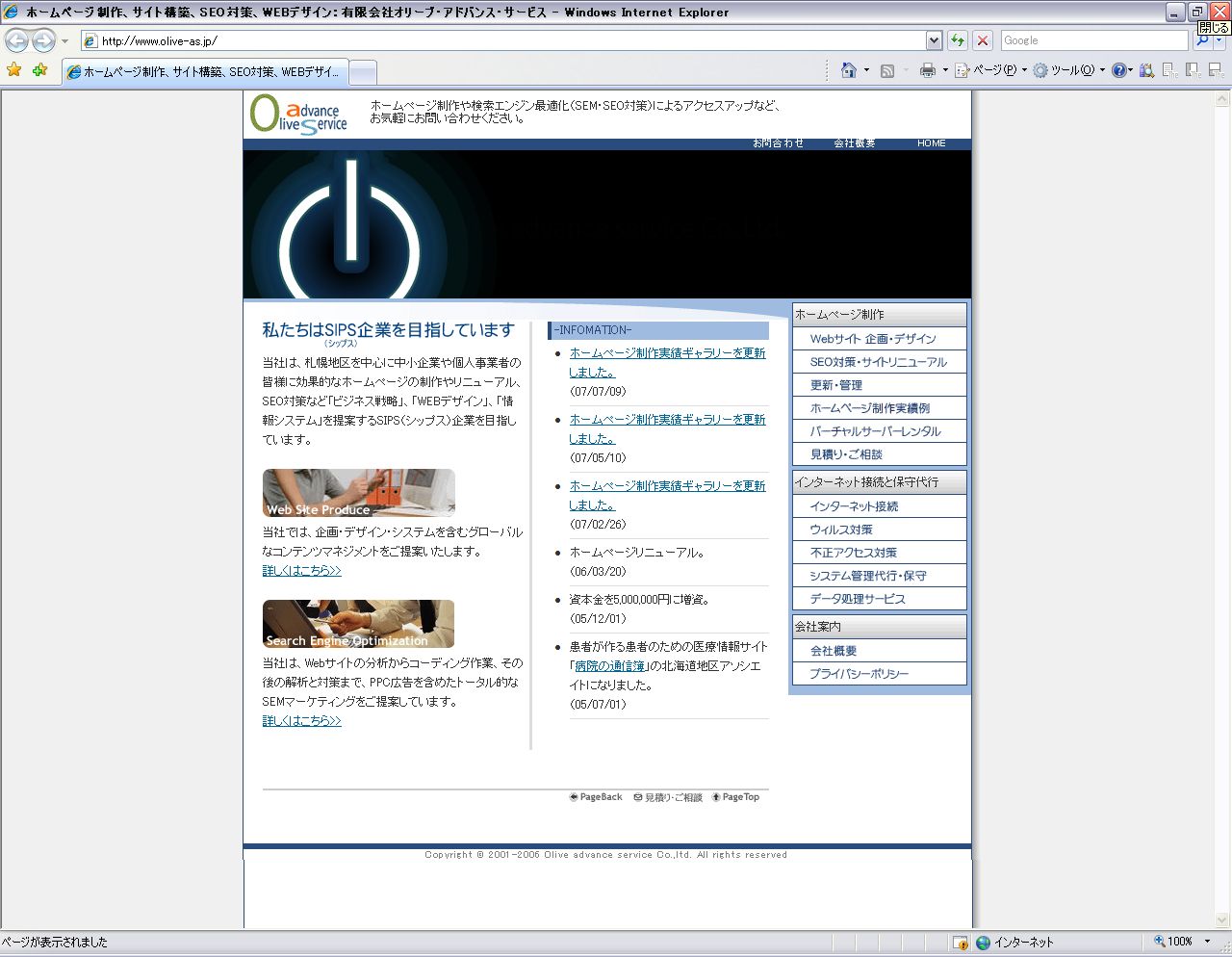1232x957 pixels.
Task: Click the インターネット security zone indicator
Action: (x=1014, y=943)
